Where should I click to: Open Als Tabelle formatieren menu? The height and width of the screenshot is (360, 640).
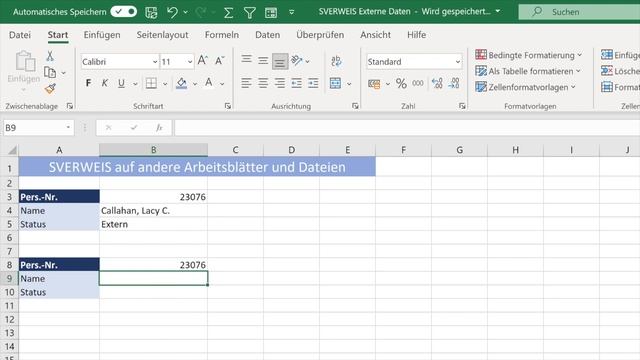528,71
